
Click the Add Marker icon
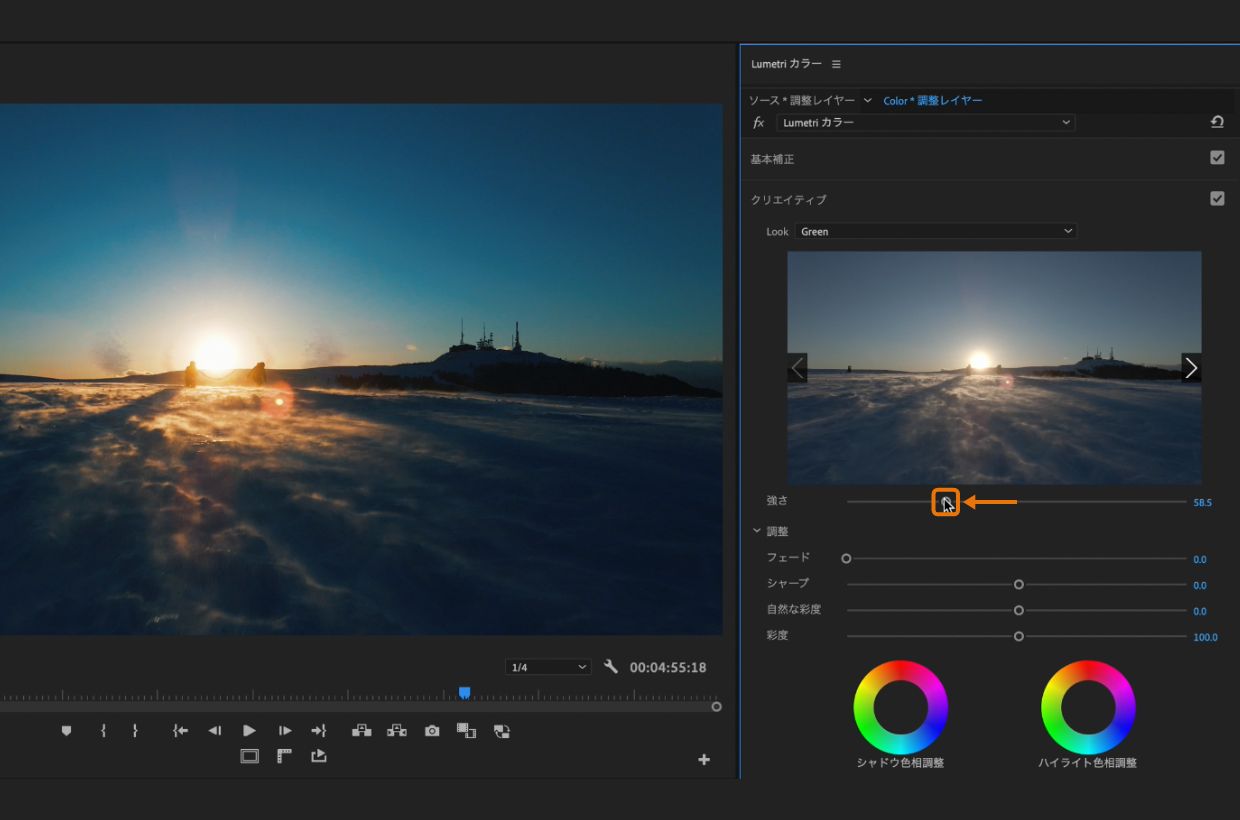[67, 731]
